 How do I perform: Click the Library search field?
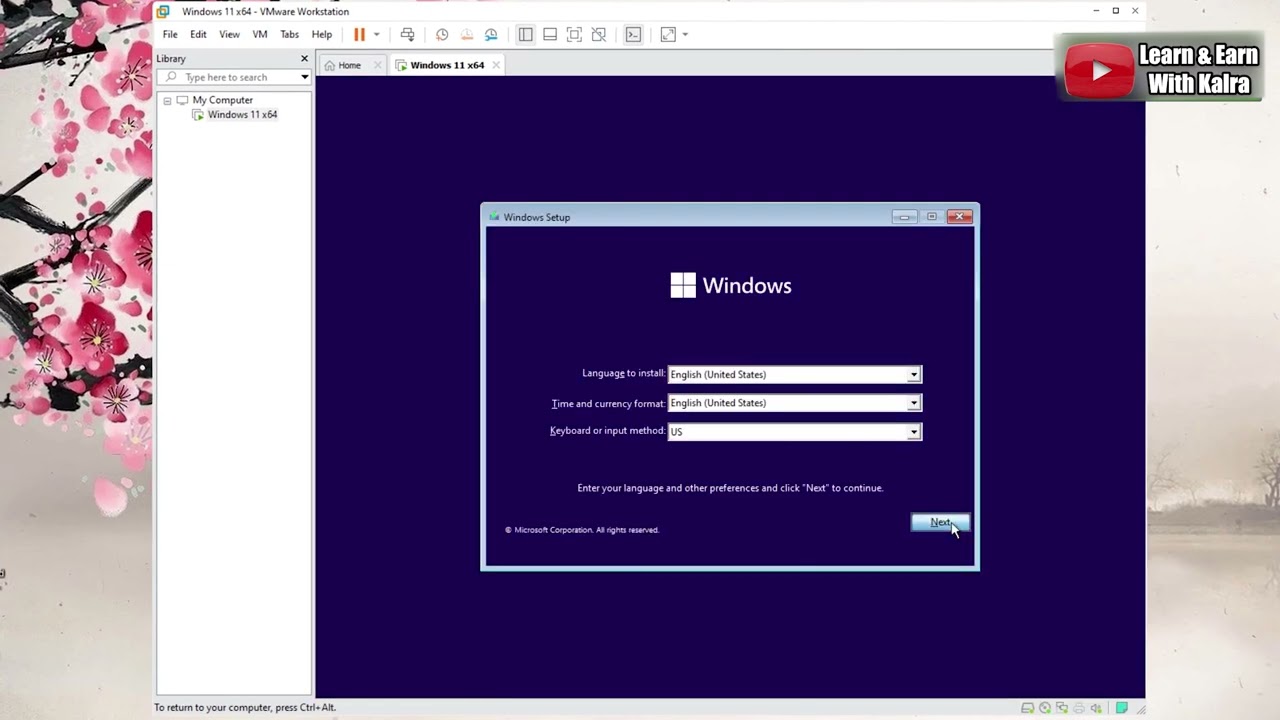point(236,77)
